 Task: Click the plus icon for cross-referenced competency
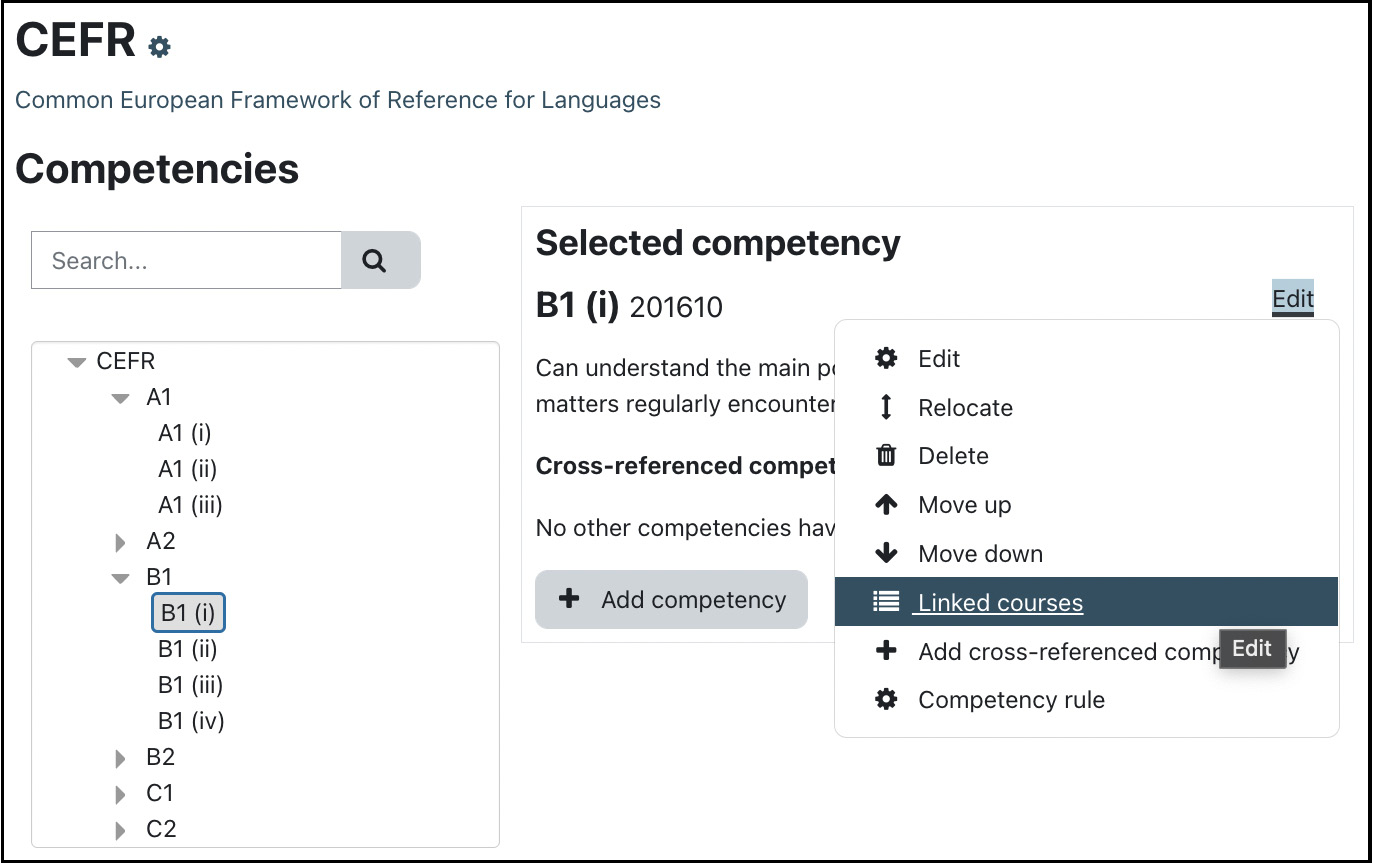[x=886, y=651]
